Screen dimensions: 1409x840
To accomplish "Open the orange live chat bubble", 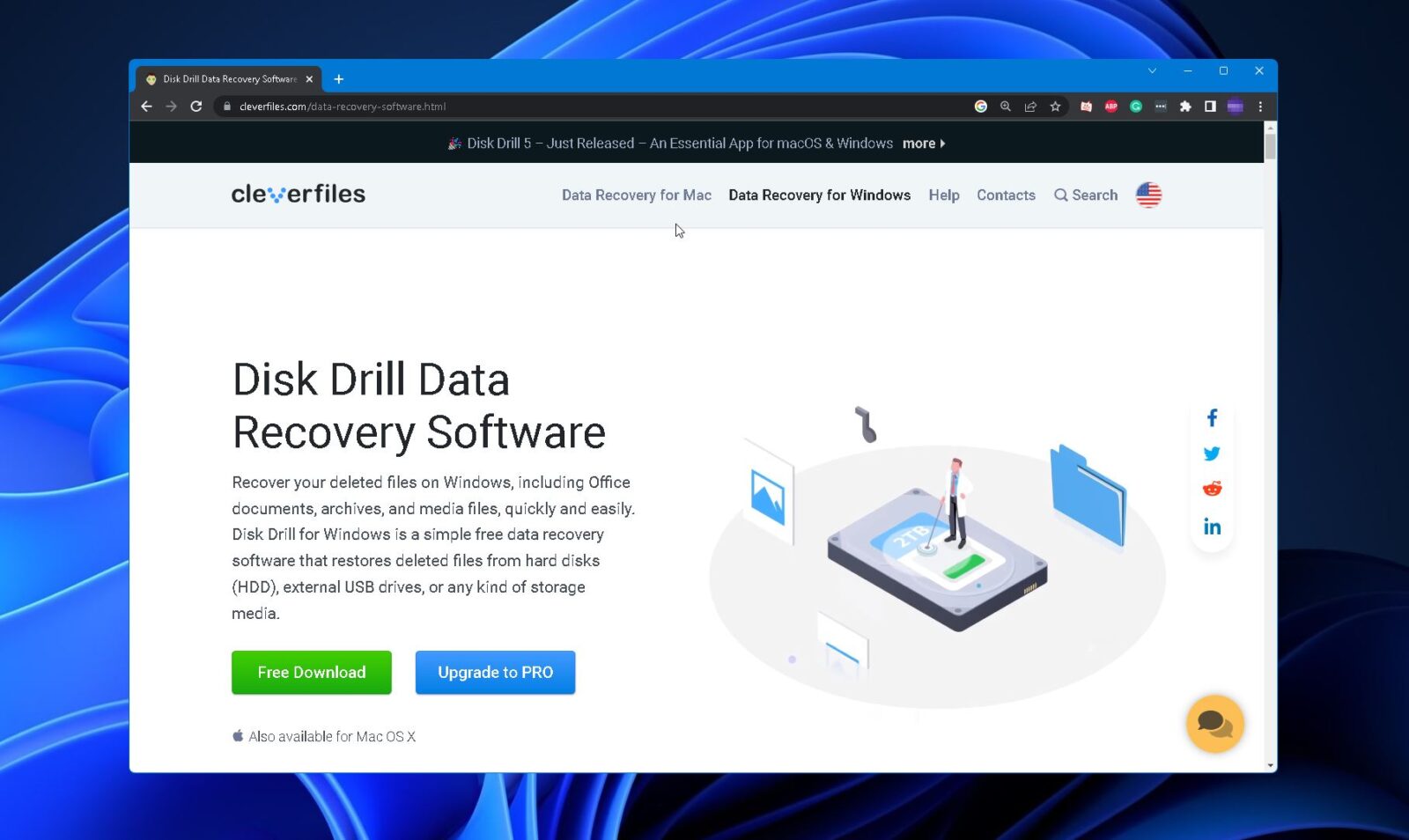I will (x=1215, y=724).
